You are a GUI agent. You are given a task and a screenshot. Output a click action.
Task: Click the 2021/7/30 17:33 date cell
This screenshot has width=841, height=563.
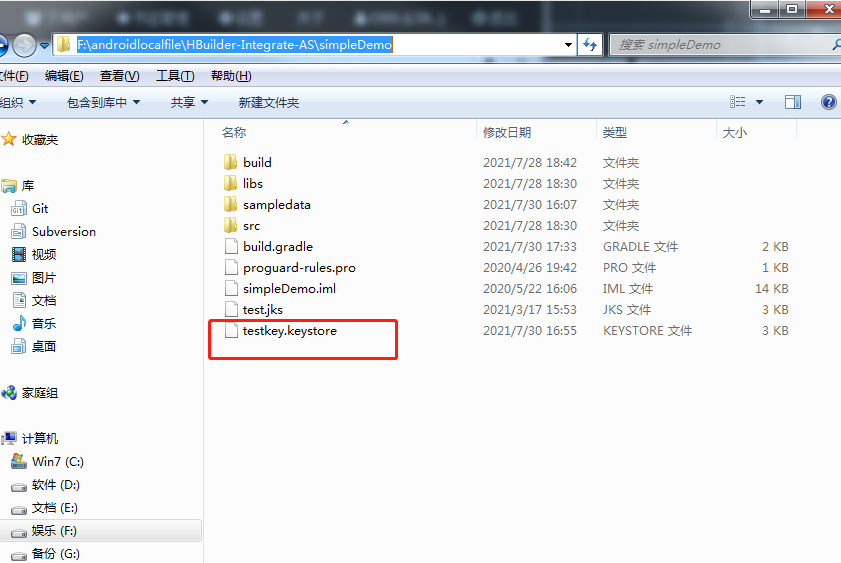coord(530,247)
